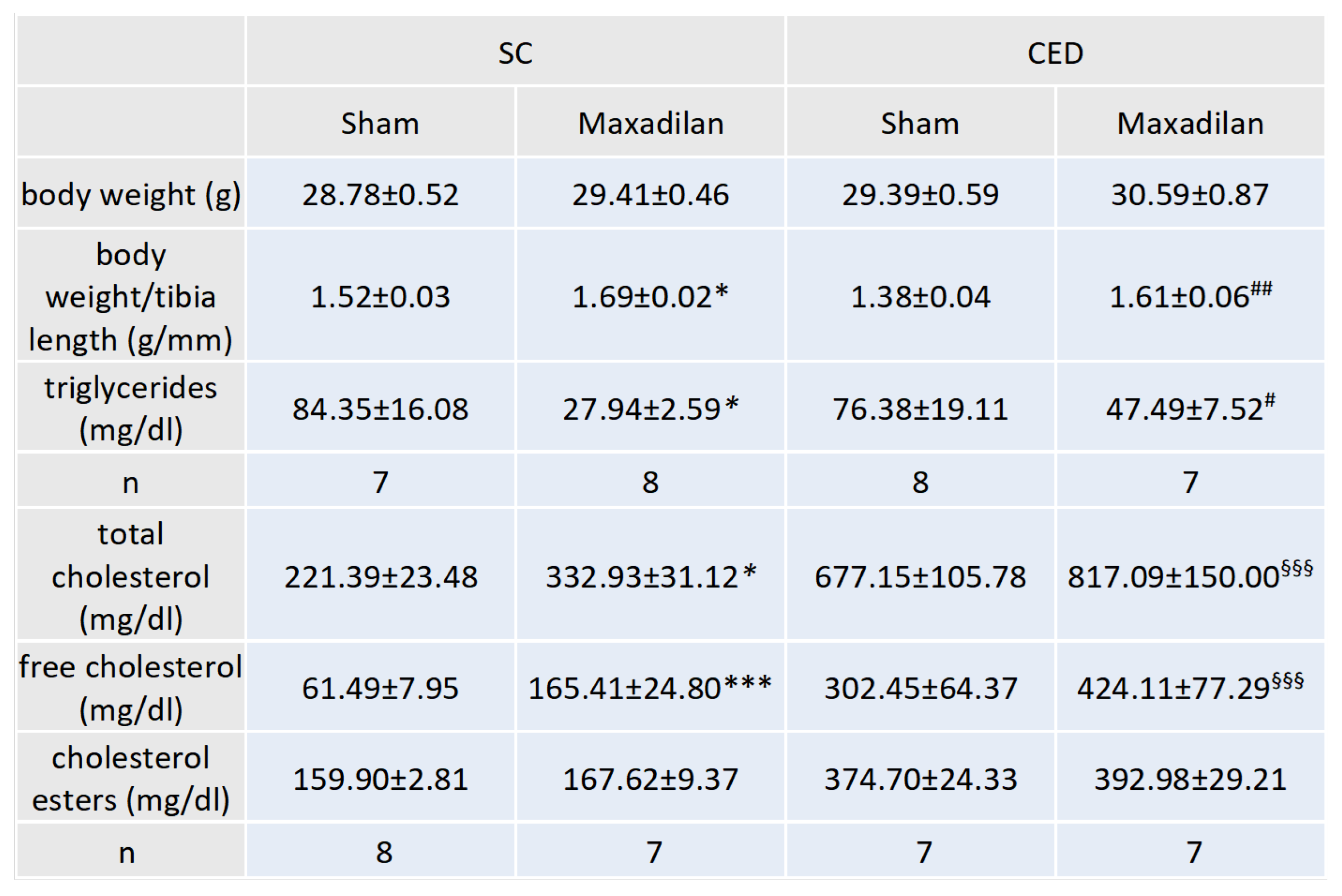
Task: Click the SC group header cell
Action: [515, 53]
